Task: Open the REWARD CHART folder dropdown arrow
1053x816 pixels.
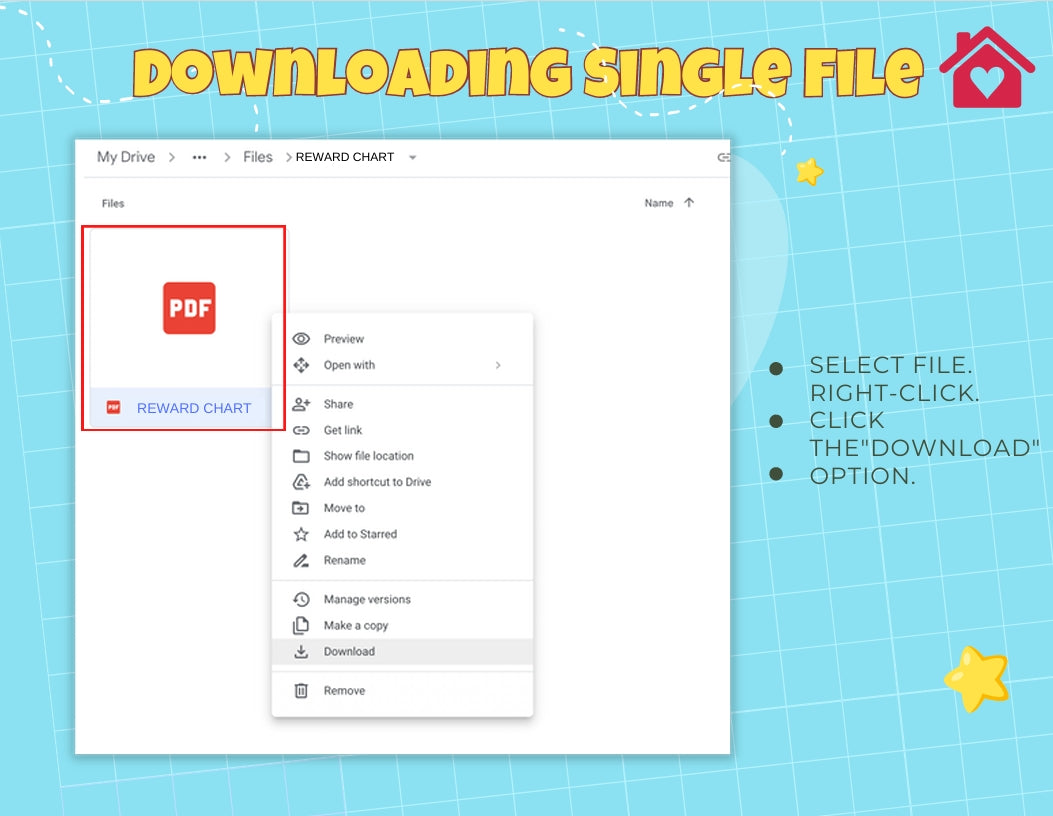Action: 413,158
